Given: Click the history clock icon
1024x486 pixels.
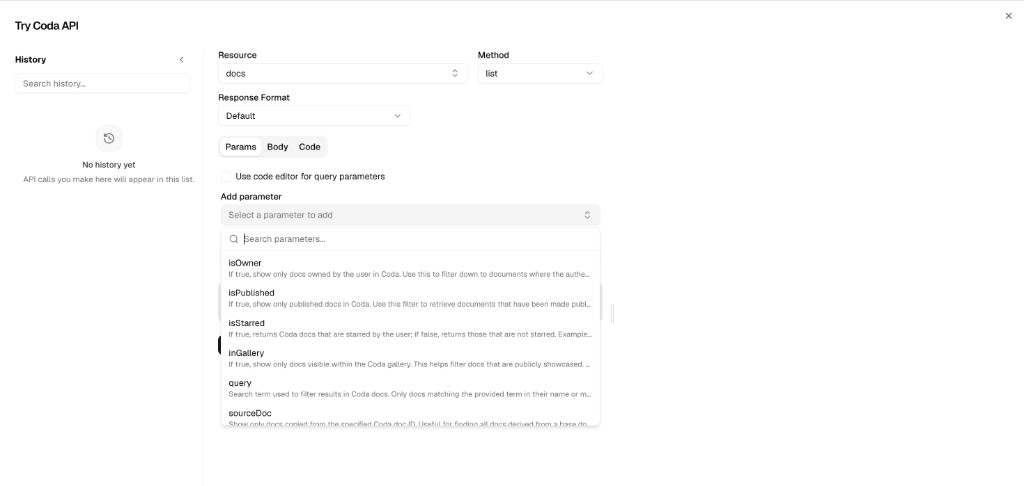Looking at the screenshot, I should (x=109, y=138).
